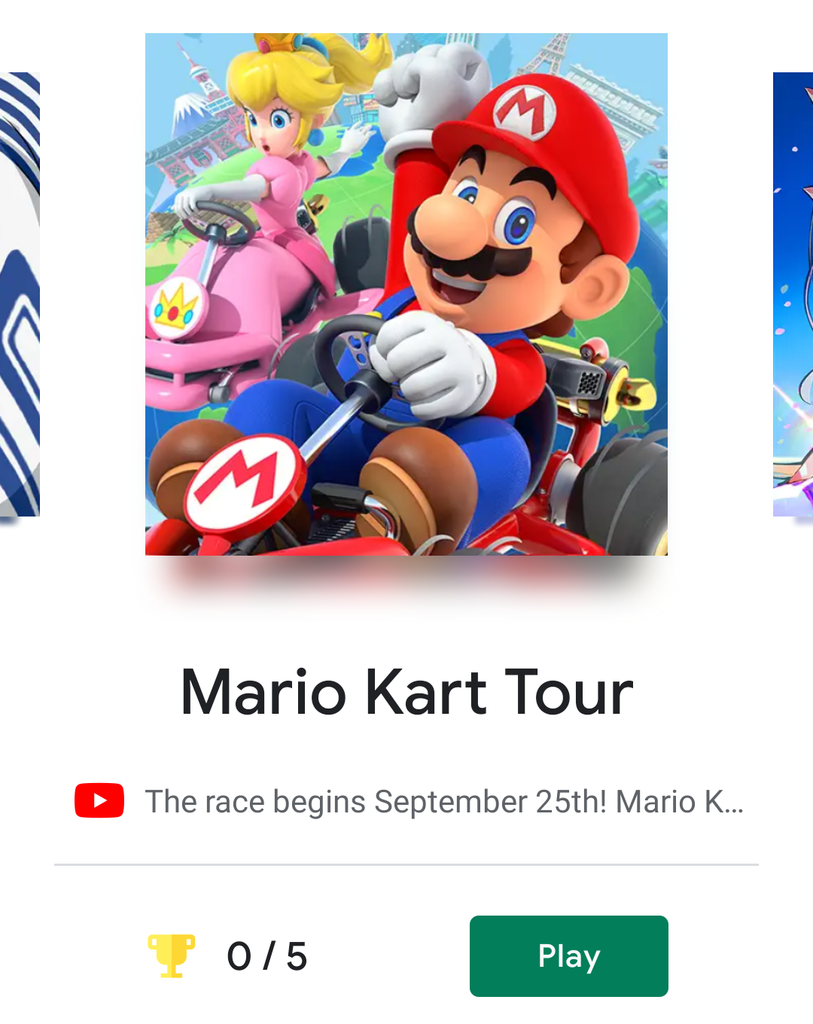813x1024 pixels.
Task: View the 0 / 5 achievements count
Action: 266,957
